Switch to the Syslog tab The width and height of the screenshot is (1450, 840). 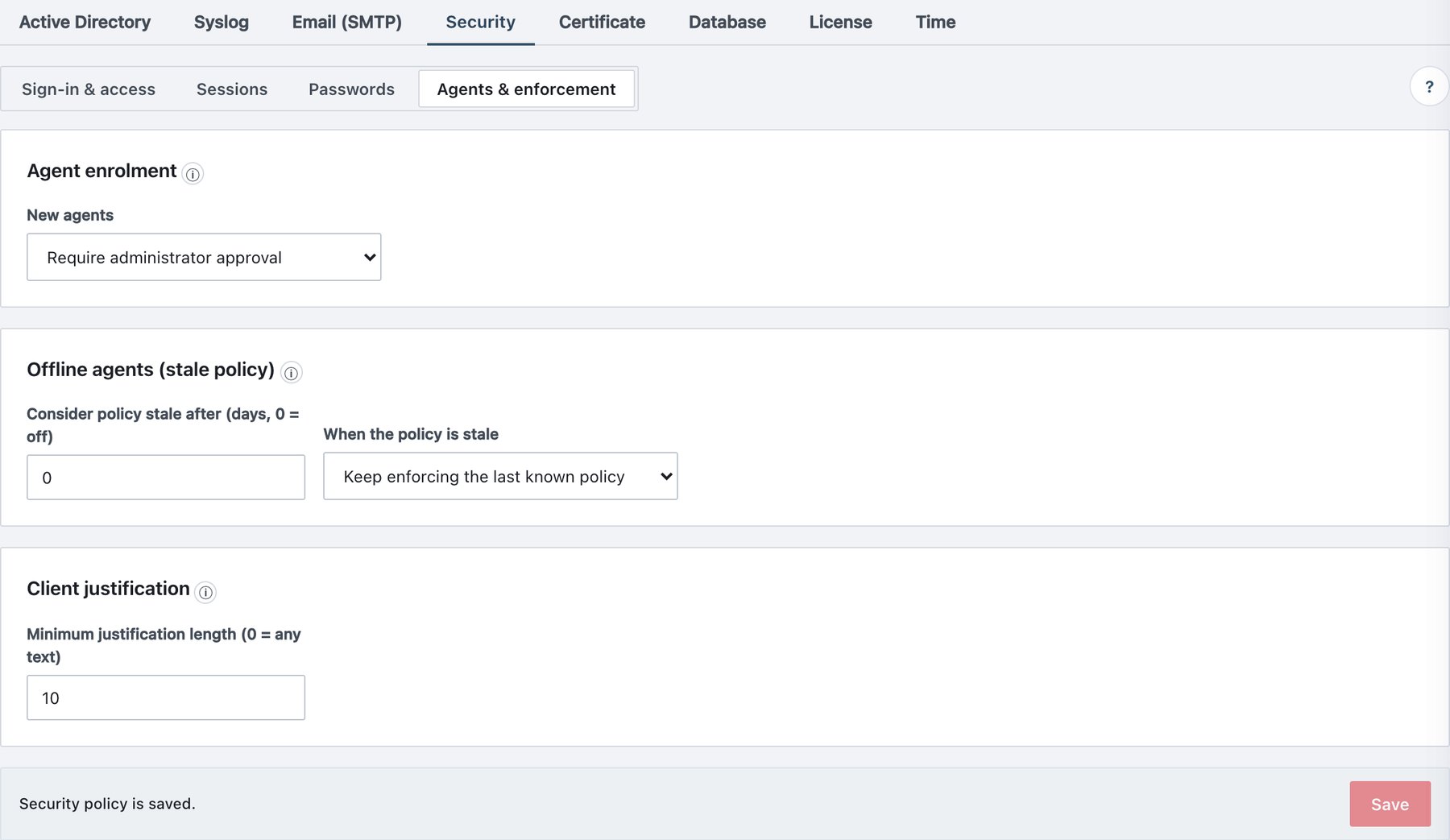point(222,22)
